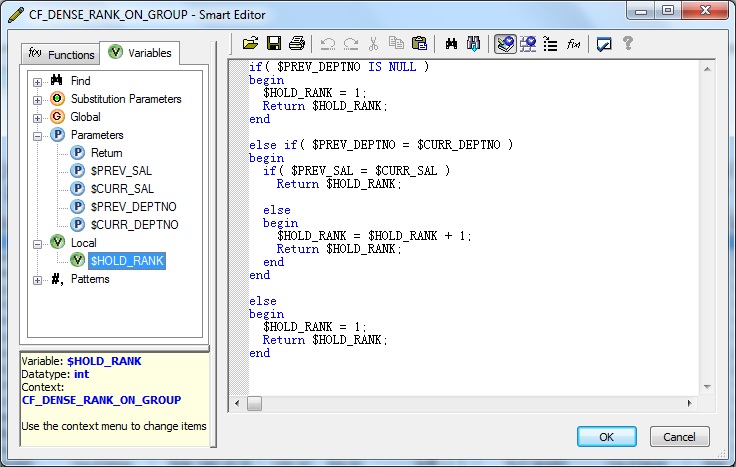Click the Find binoculars tree icon

coord(57,80)
